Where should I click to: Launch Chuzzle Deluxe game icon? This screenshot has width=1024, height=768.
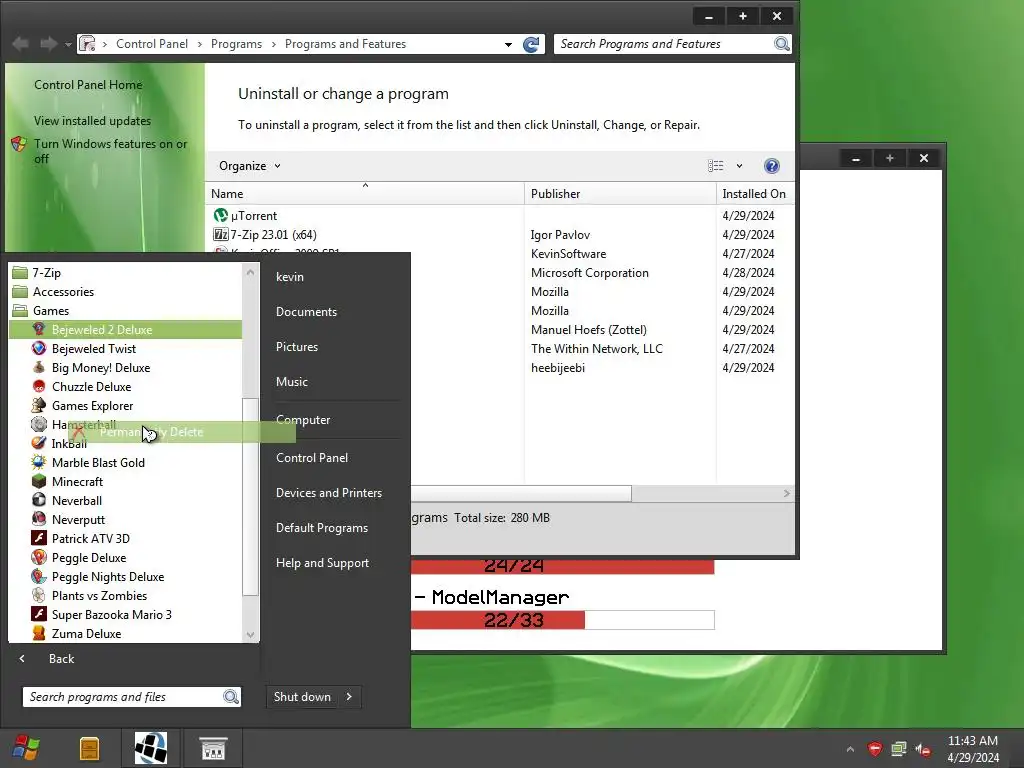(39, 387)
